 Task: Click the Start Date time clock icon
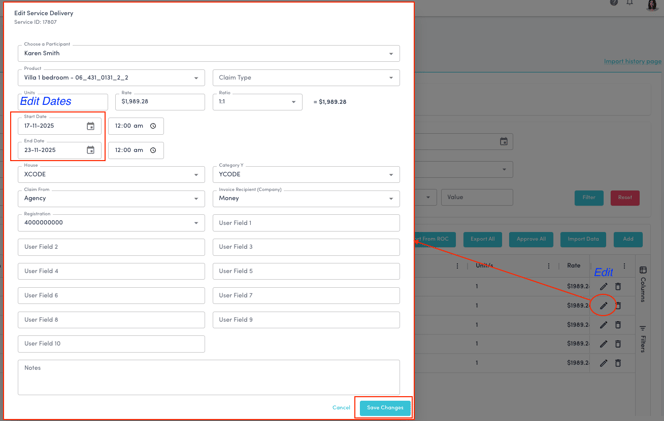coord(153,126)
